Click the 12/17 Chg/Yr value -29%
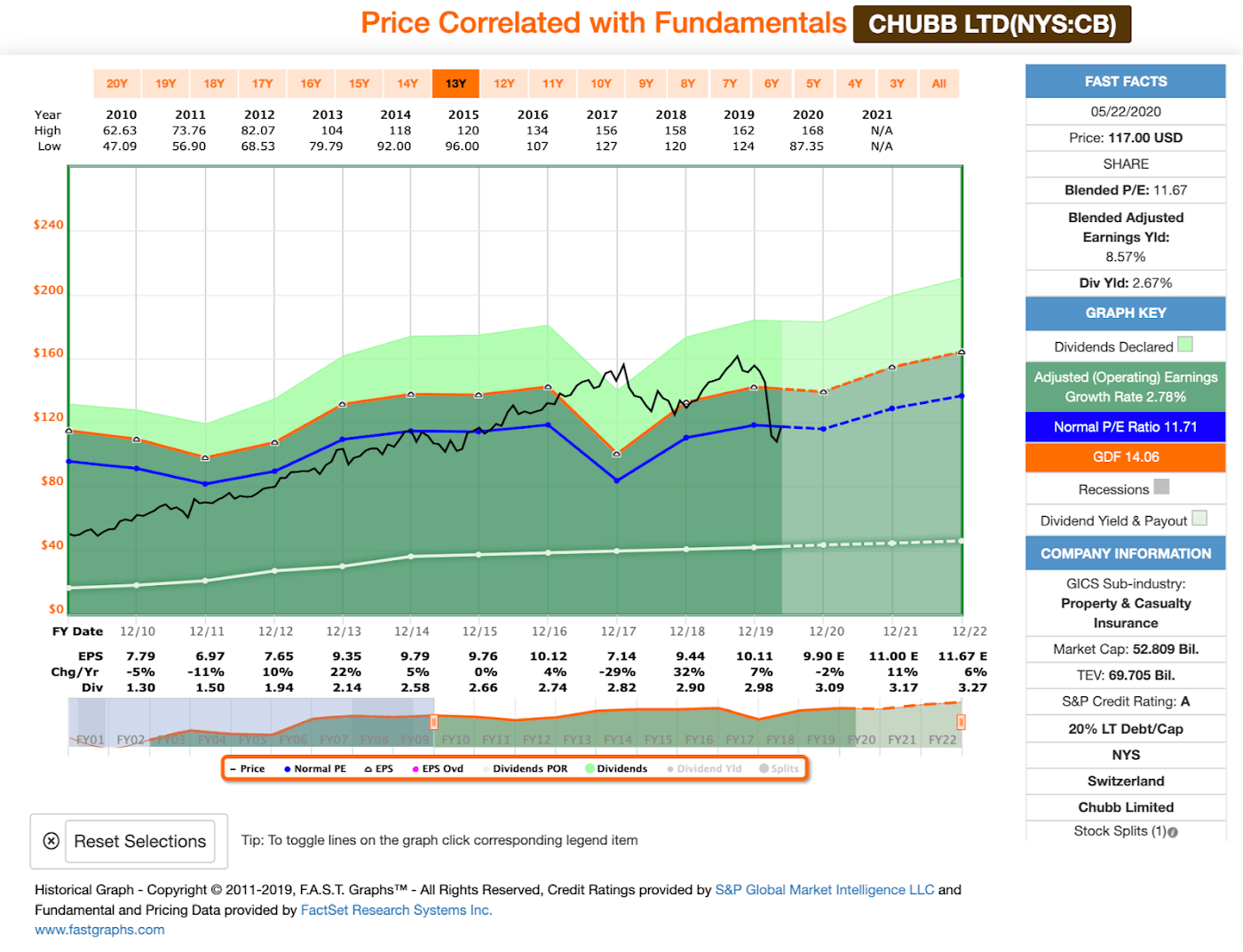The height and width of the screenshot is (952, 1243). click(x=617, y=672)
